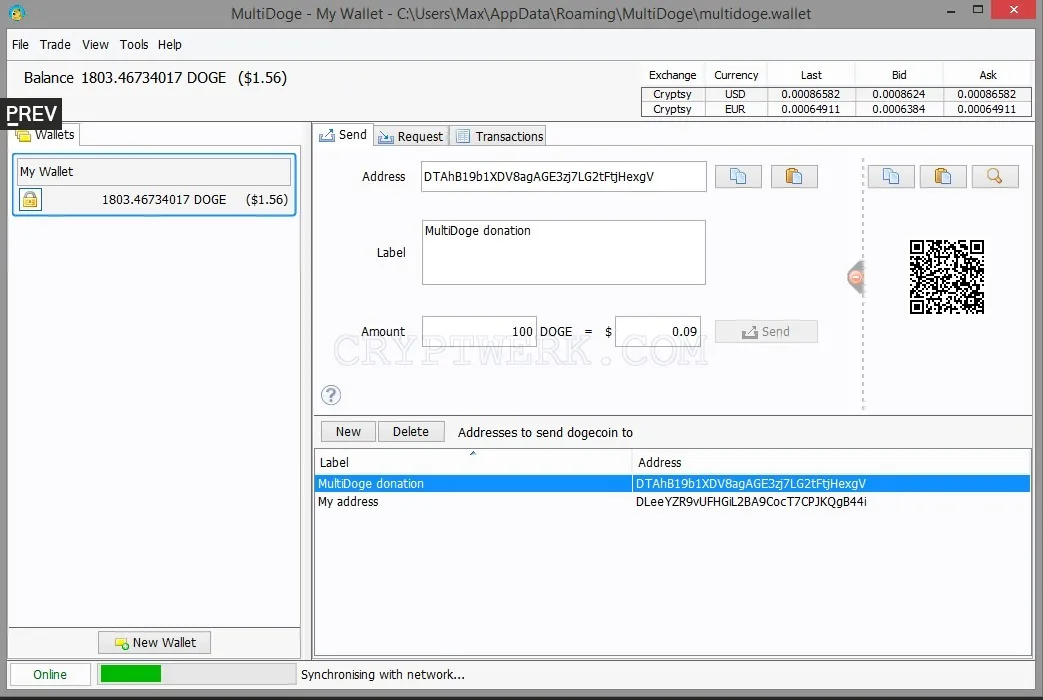Copy the send address to clipboard
The height and width of the screenshot is (700, 1043).
pyautogui.click(x=738, y=176)
